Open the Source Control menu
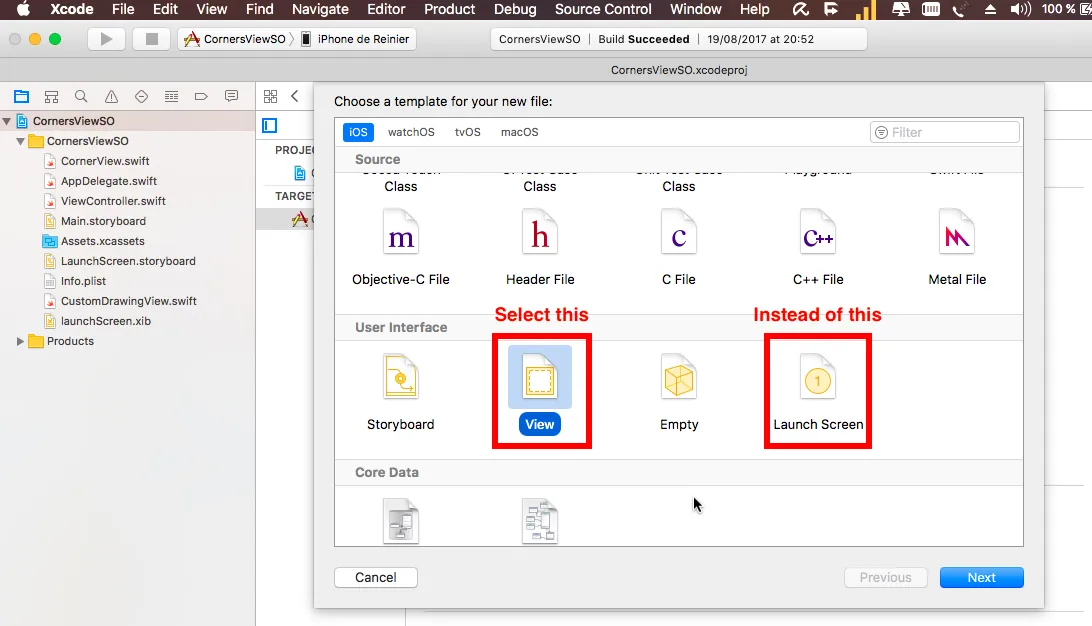The image size is (1092, 626). pyautogui.click(x=603, y=9)
